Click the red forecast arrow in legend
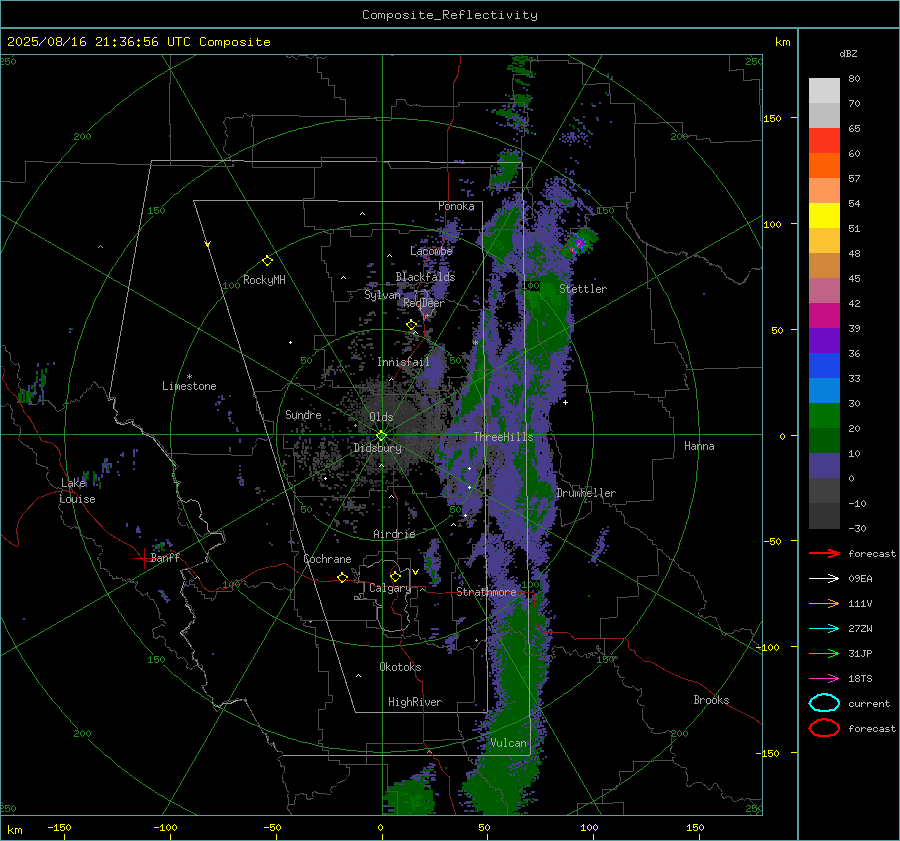The image size is (900, 841). pos(824,553)
